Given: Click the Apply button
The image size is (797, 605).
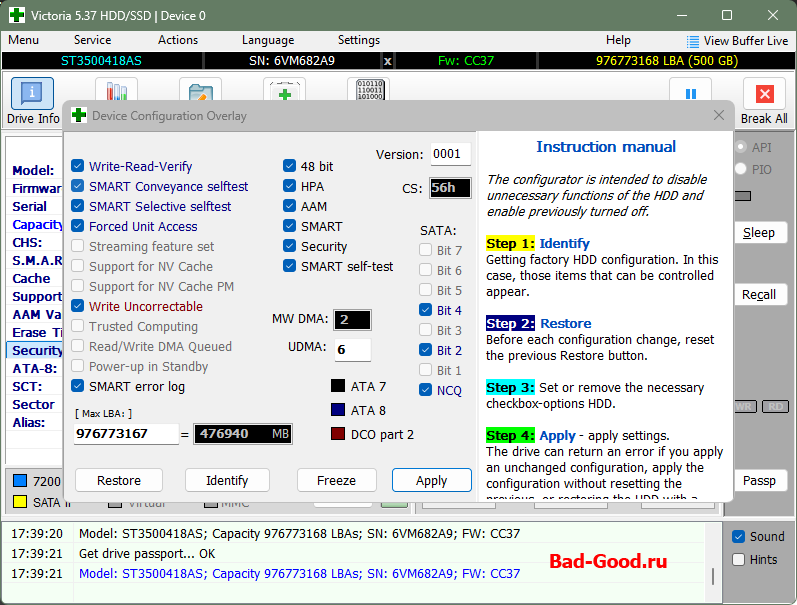Looking at the screenshot, I should tap(431, 480).
